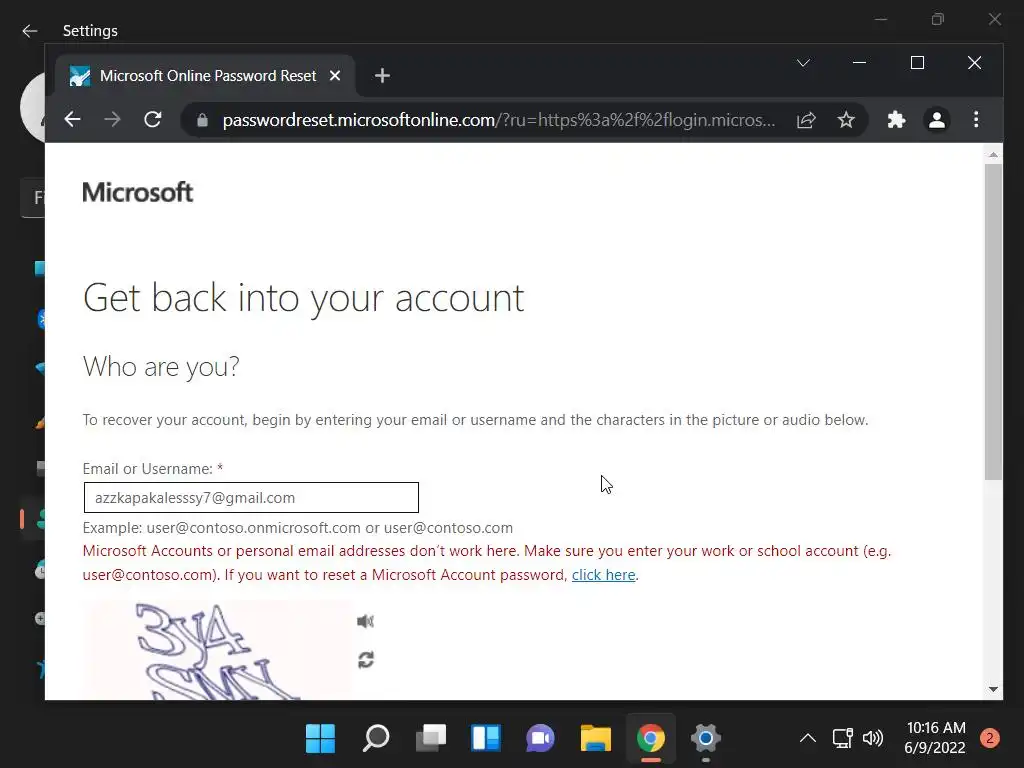
Task: Go back using Chrome's back arrow
Action: [x=72, y=120]
